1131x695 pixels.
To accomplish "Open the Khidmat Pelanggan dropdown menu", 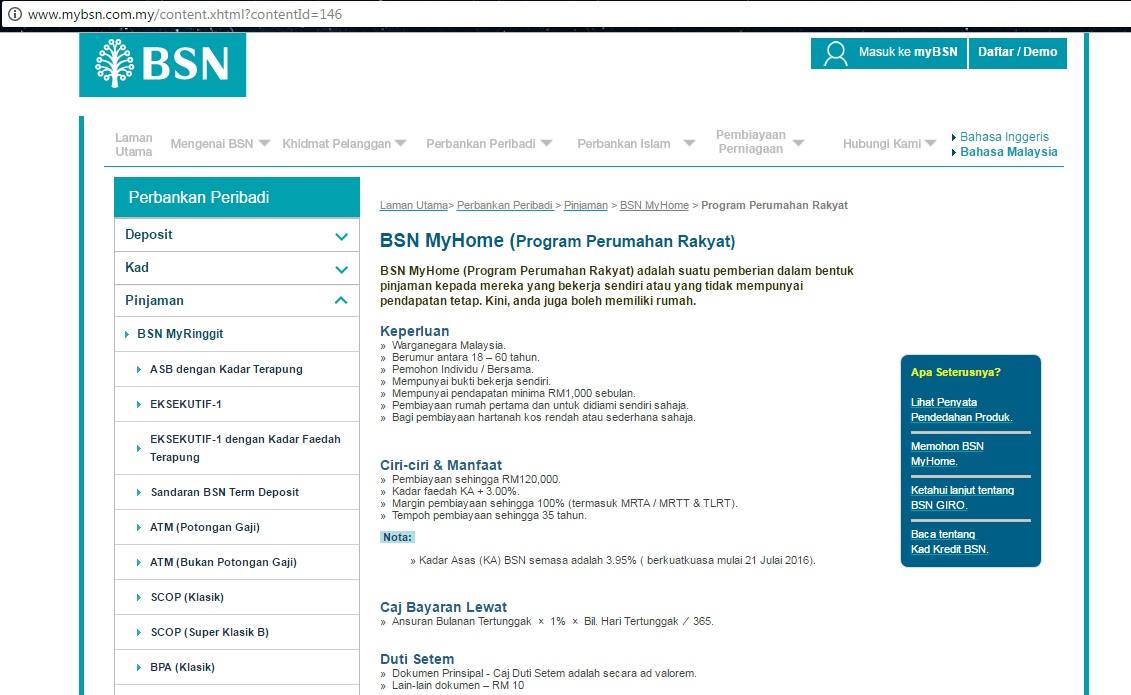I will click(x=344, y=143).
